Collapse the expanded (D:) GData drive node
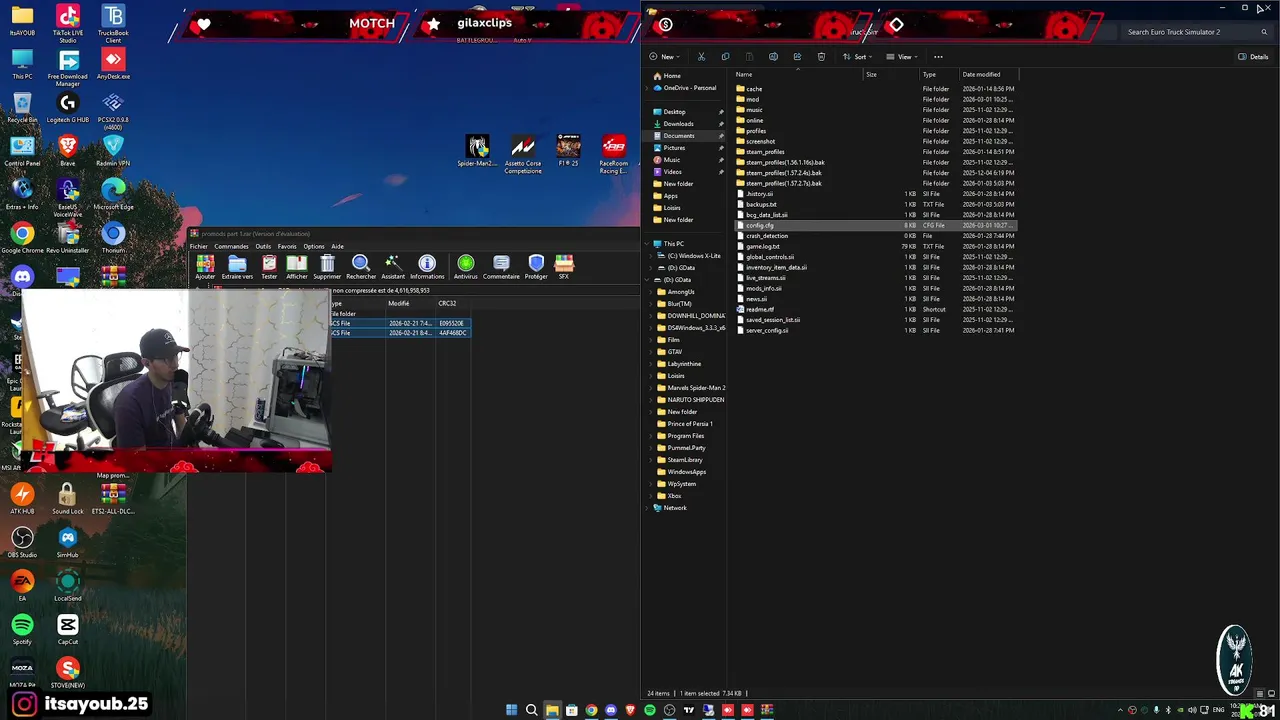 [648, 280]
